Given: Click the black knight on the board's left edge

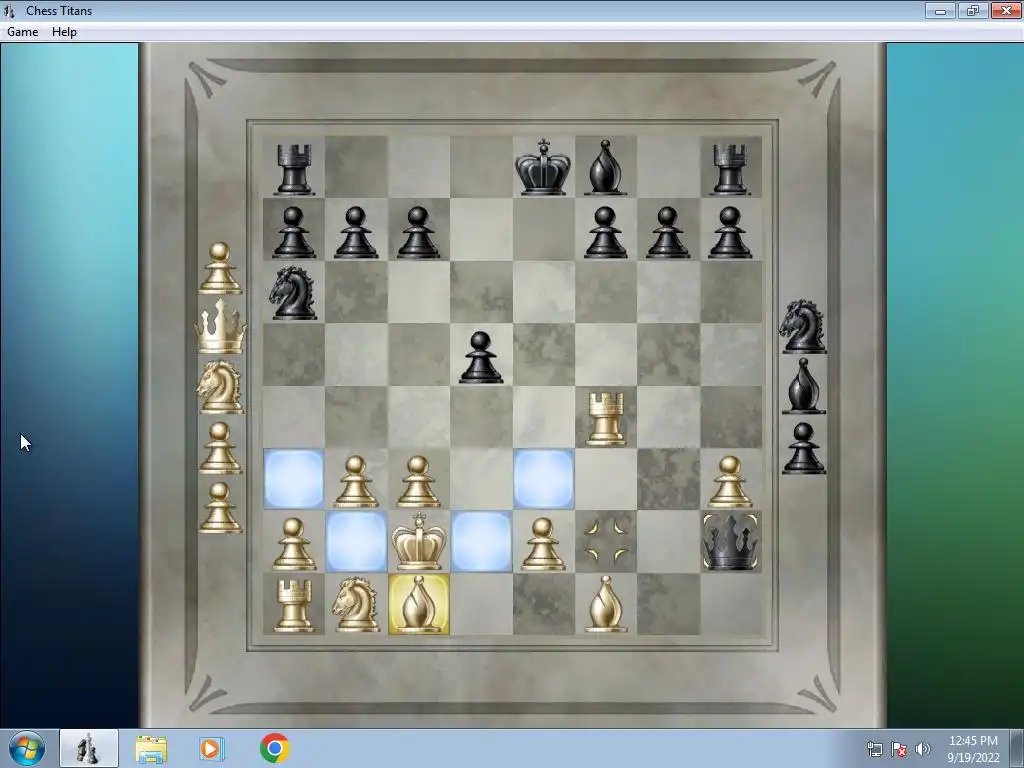Looking at the screenshot, I should click(x=294, y=292).
